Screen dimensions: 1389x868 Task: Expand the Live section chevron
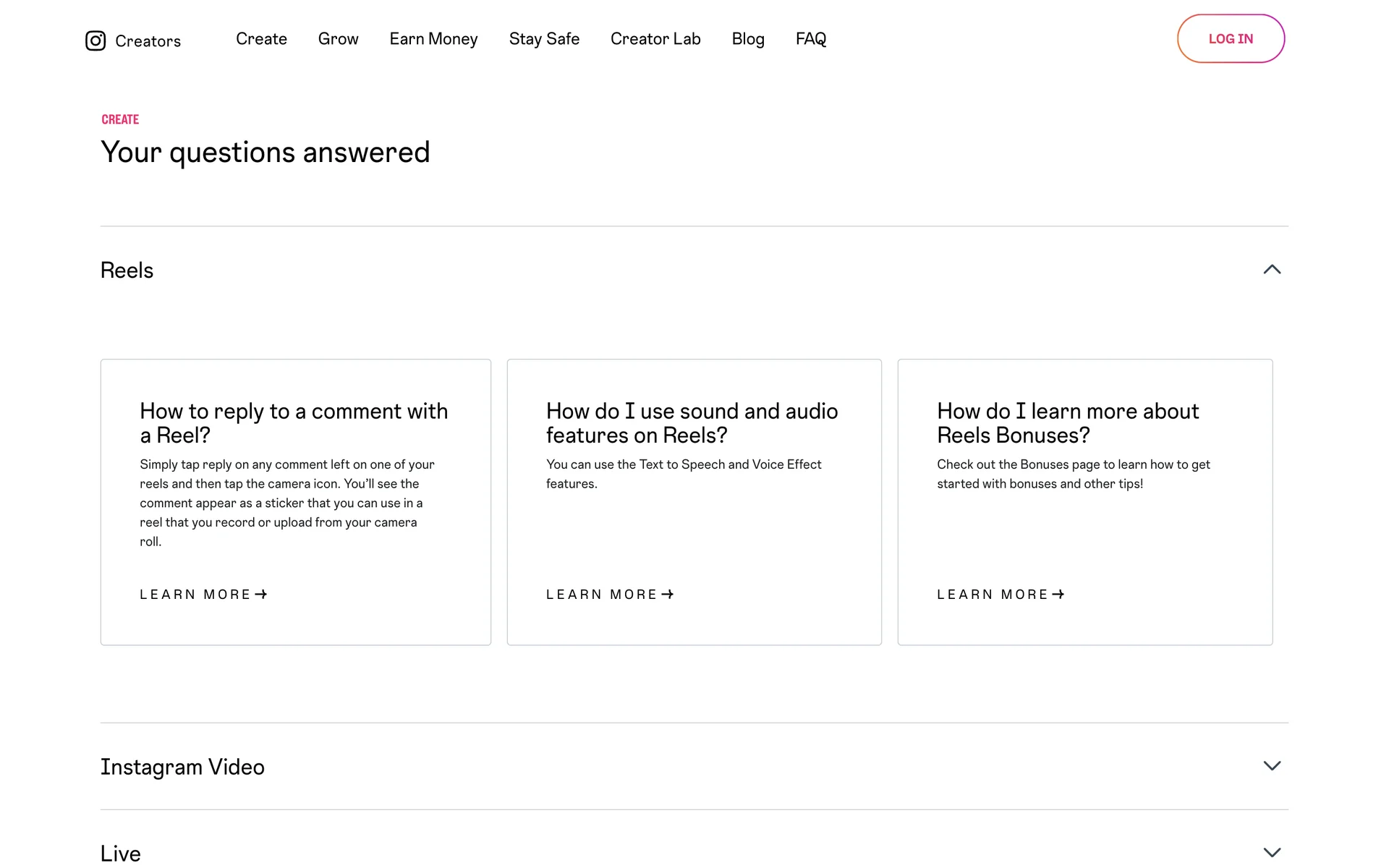(1272, 852)
